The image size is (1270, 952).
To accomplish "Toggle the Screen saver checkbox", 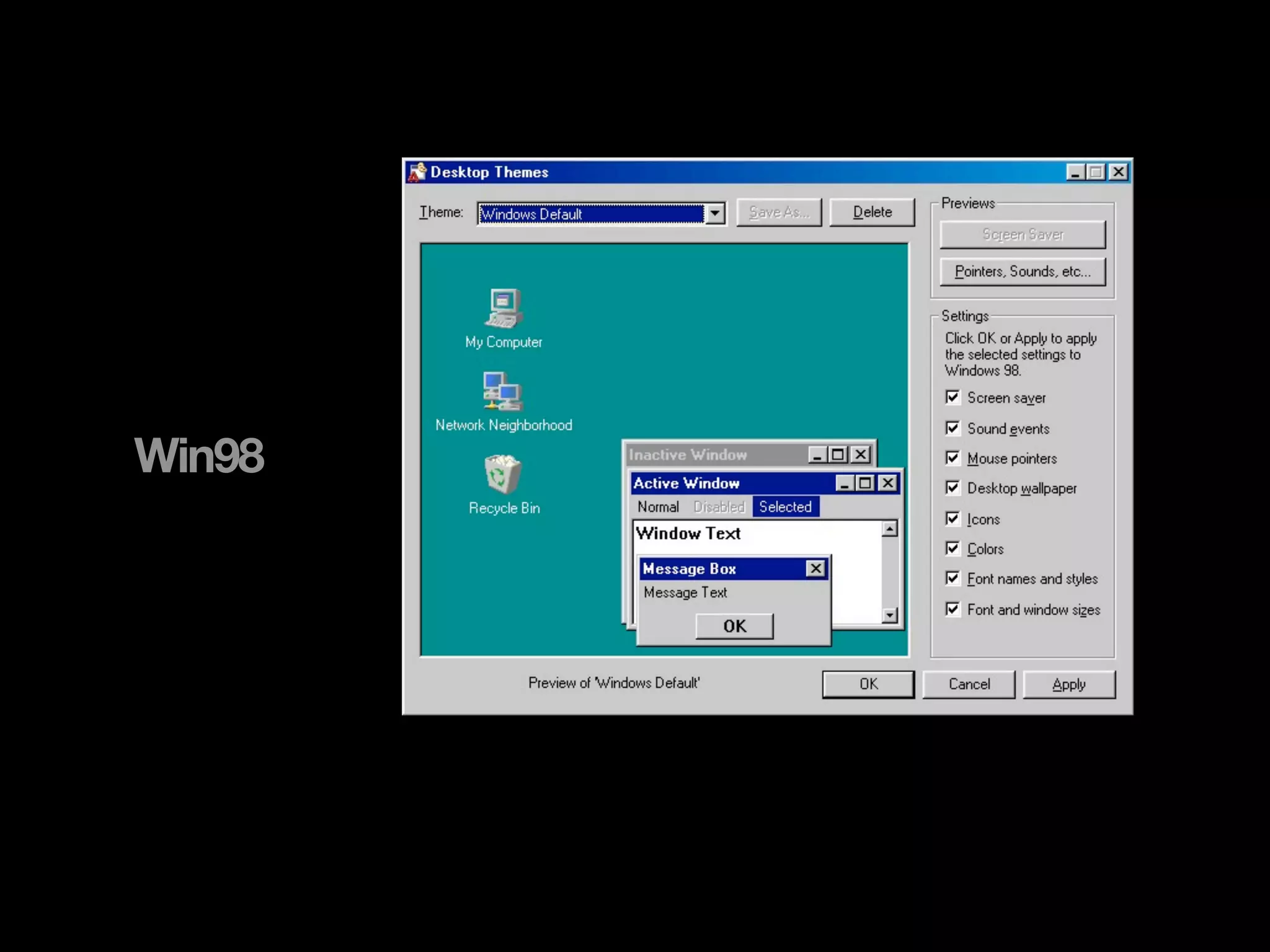I will click(952, 397).
